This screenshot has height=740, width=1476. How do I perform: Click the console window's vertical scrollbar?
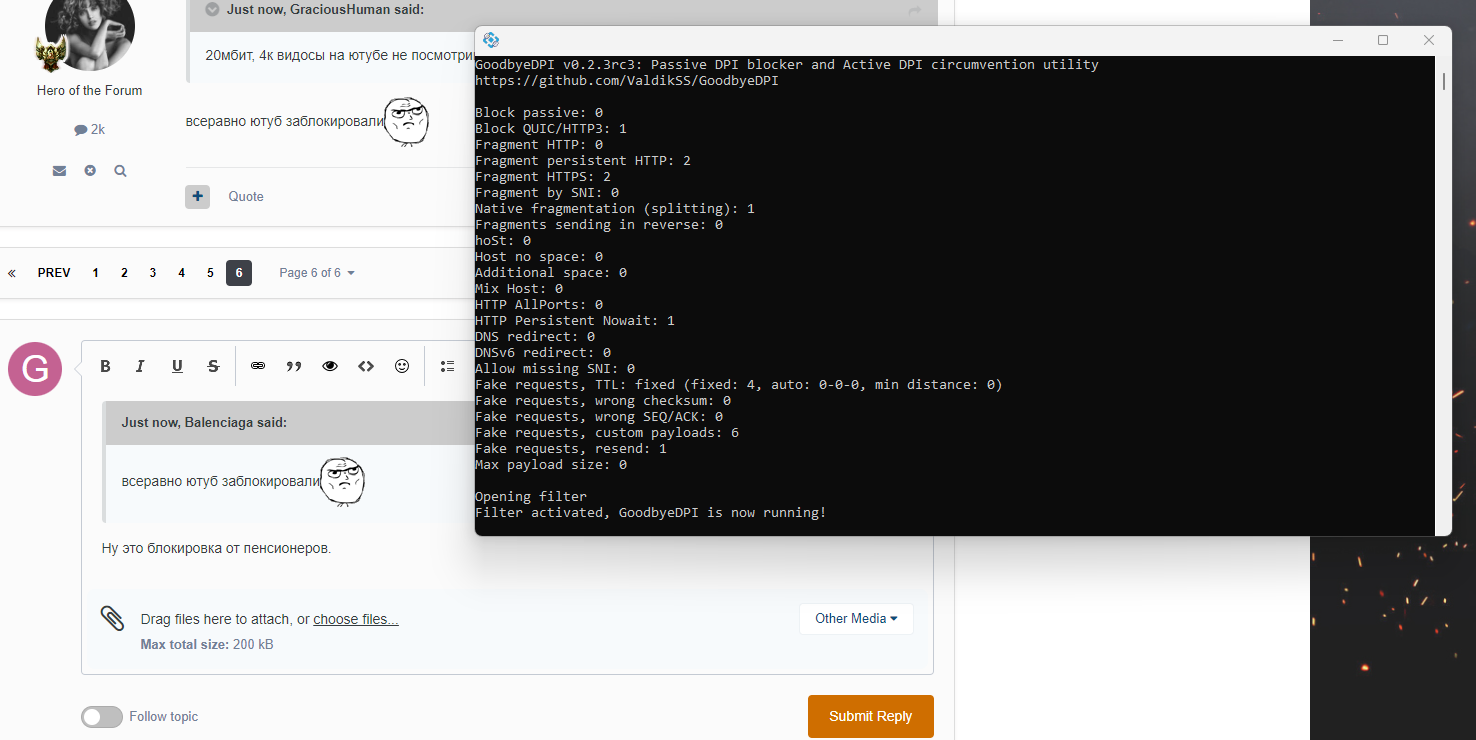coord(1443,300)
